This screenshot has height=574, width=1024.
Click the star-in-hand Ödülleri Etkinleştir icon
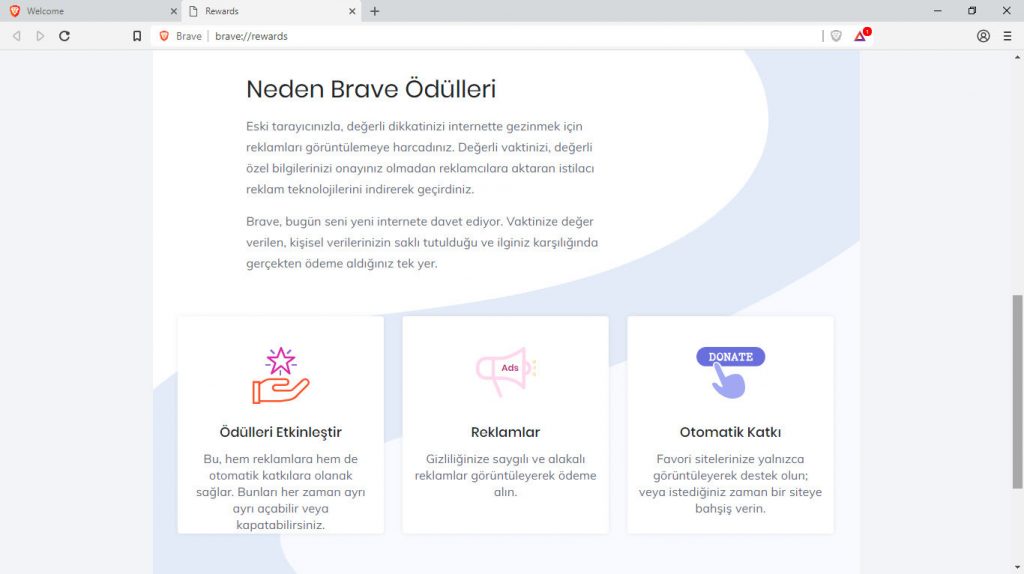coord(281,375)
